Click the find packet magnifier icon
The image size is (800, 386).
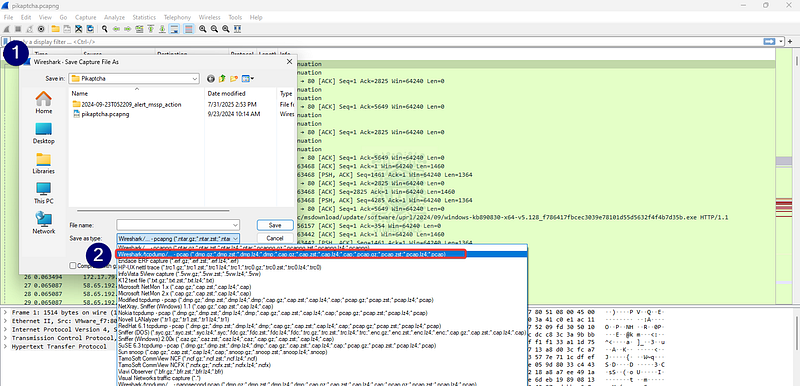point(105,29)
